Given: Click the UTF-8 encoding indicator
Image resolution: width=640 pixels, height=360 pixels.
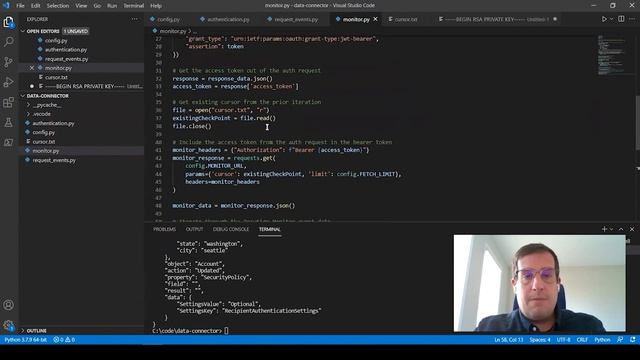Looking at the screenshot, I should pos(563,340).
